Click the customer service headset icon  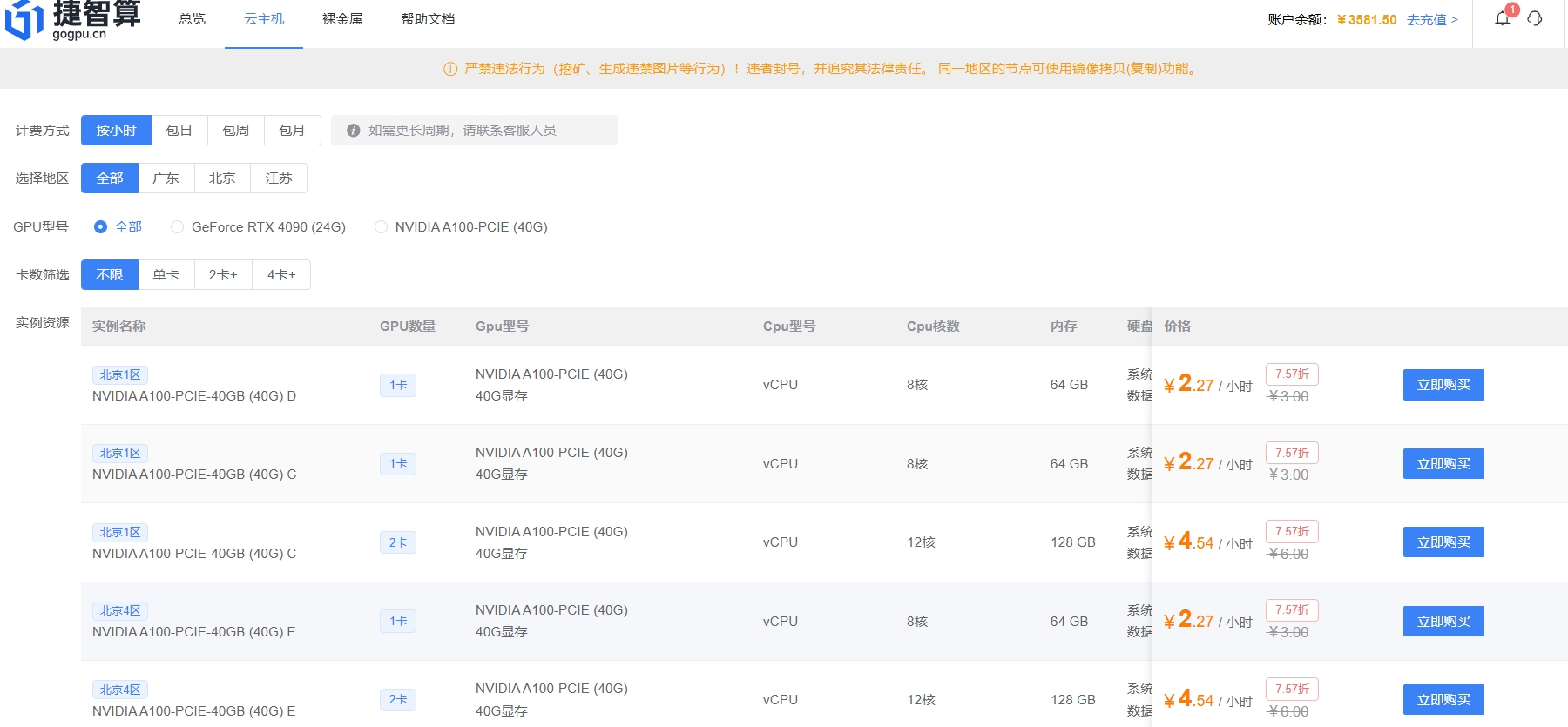point(1535,18)
